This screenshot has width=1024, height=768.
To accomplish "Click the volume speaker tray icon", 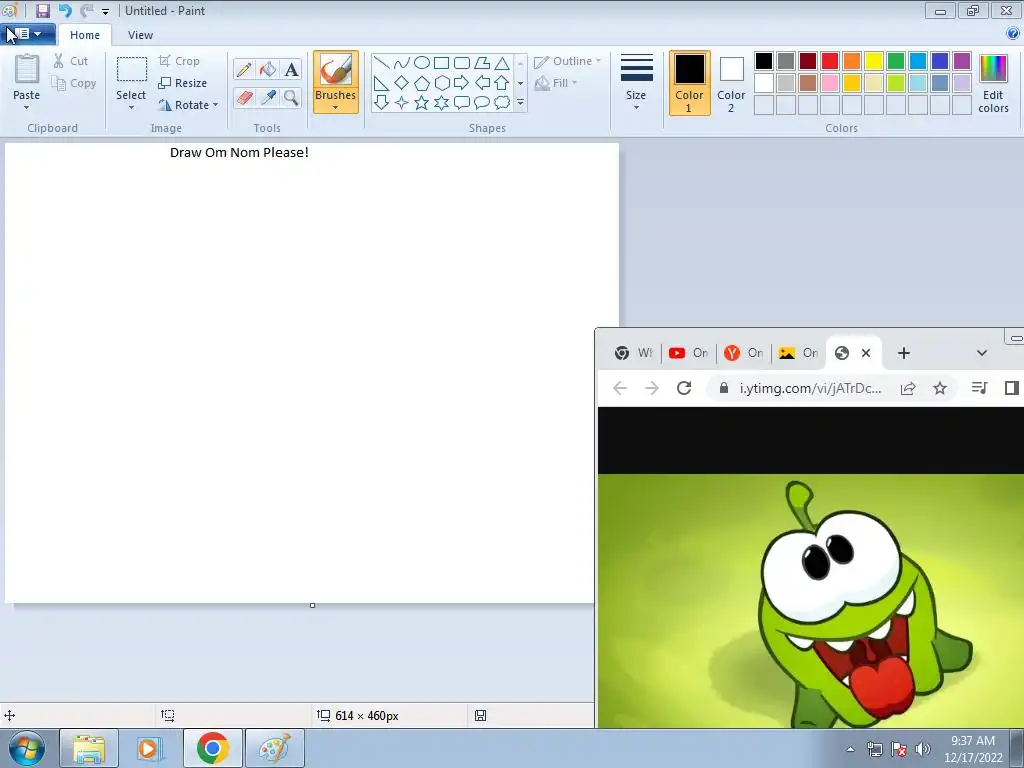I will 922,749.
